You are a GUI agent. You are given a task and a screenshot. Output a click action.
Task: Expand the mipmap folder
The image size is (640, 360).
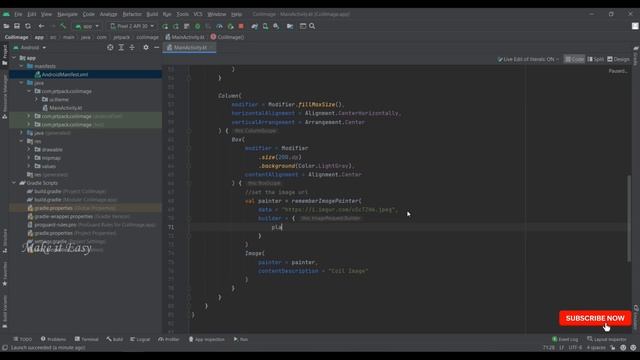coord(29,158)
